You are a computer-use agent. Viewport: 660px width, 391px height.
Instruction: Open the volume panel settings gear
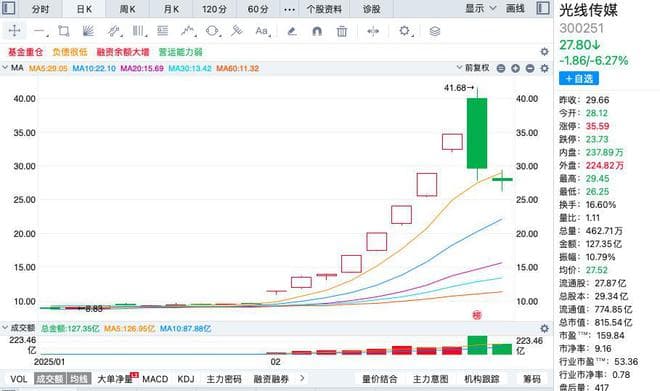tap(544, 328)
